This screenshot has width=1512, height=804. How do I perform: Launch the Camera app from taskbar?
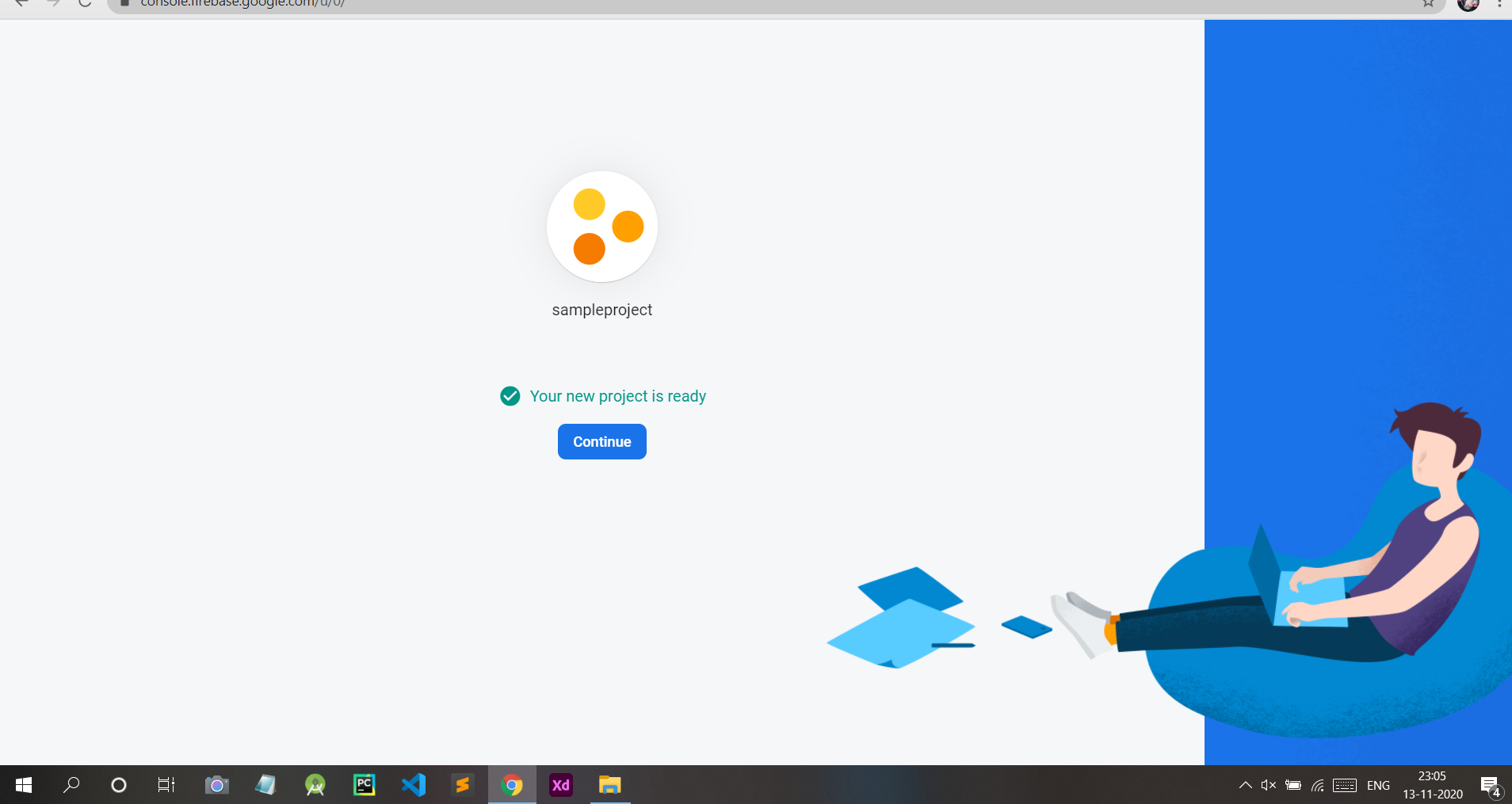tap(216, 785)
